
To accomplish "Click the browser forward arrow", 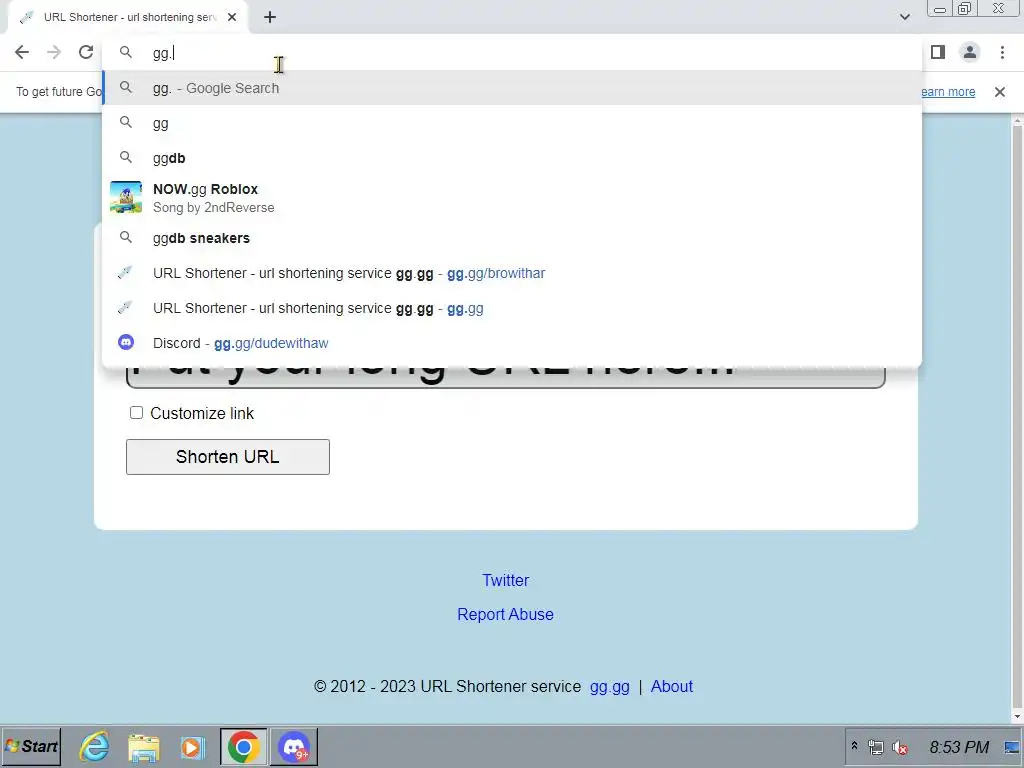I will coord(54,52).
